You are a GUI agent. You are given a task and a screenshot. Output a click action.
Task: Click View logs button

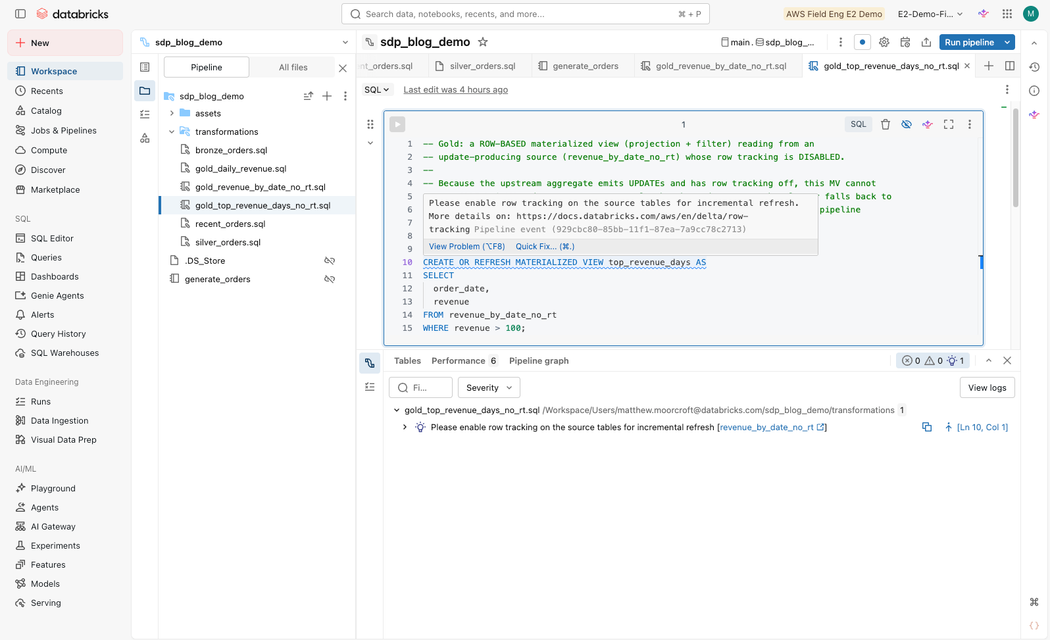[987, 388]
